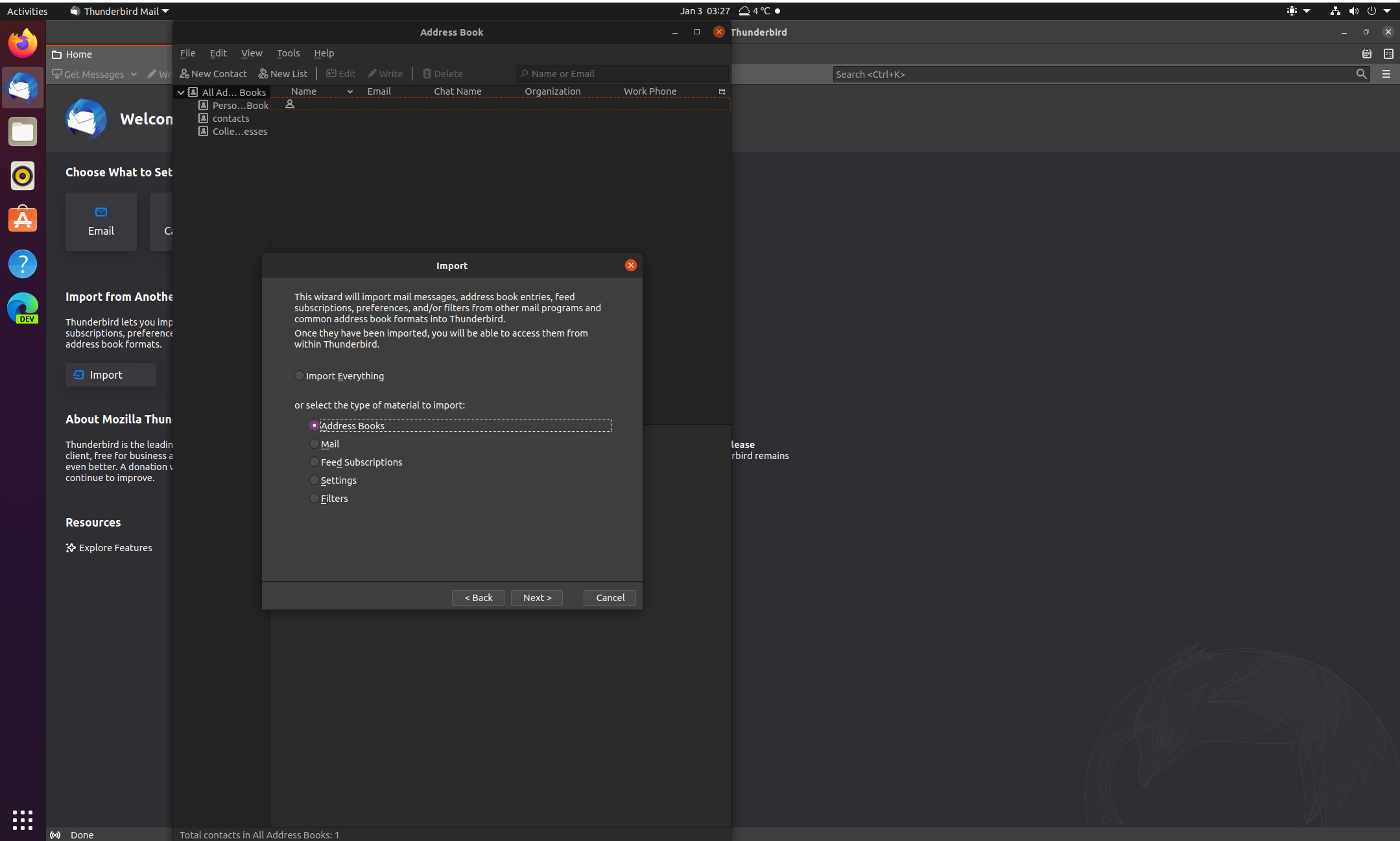Click the column picker icon in contact list
The image size is (1400, 841).
(x=722, y=91)
